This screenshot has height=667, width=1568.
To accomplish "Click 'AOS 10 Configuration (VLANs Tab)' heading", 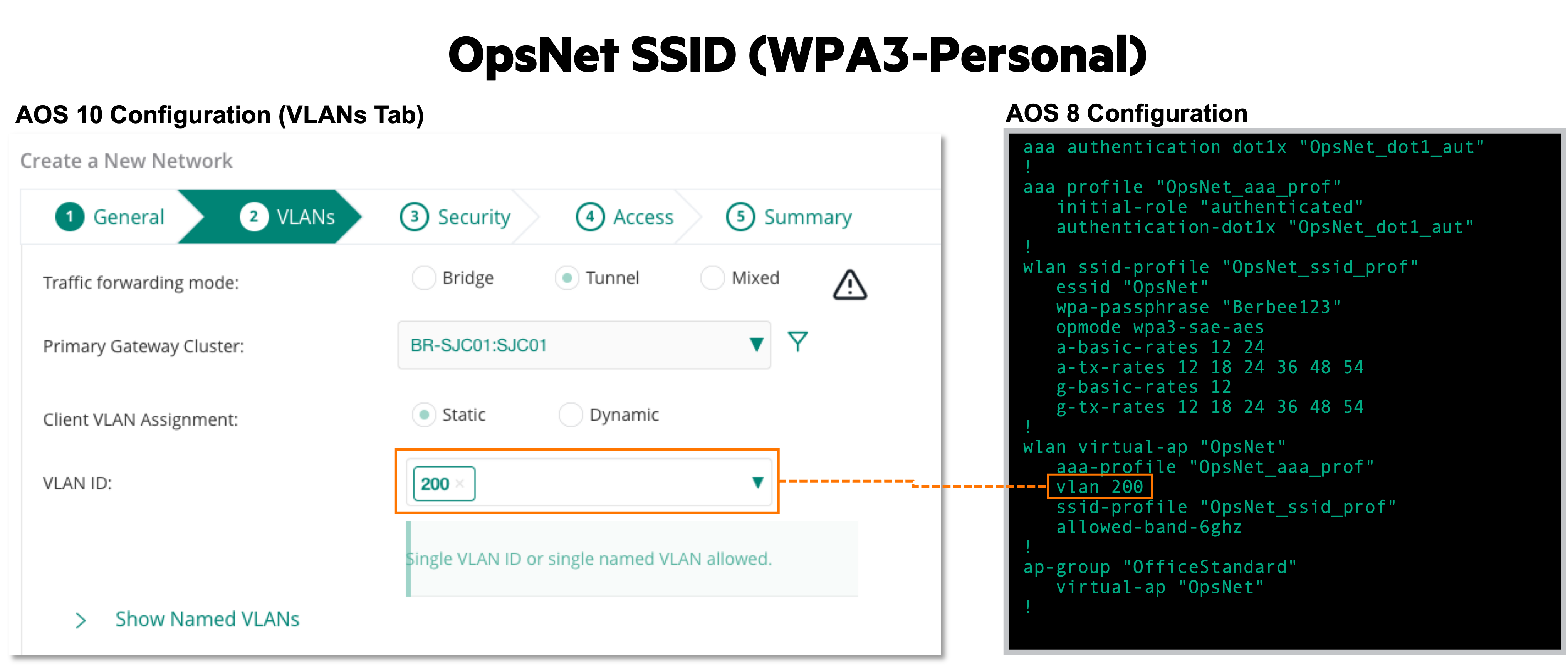I will click(220, 115).
